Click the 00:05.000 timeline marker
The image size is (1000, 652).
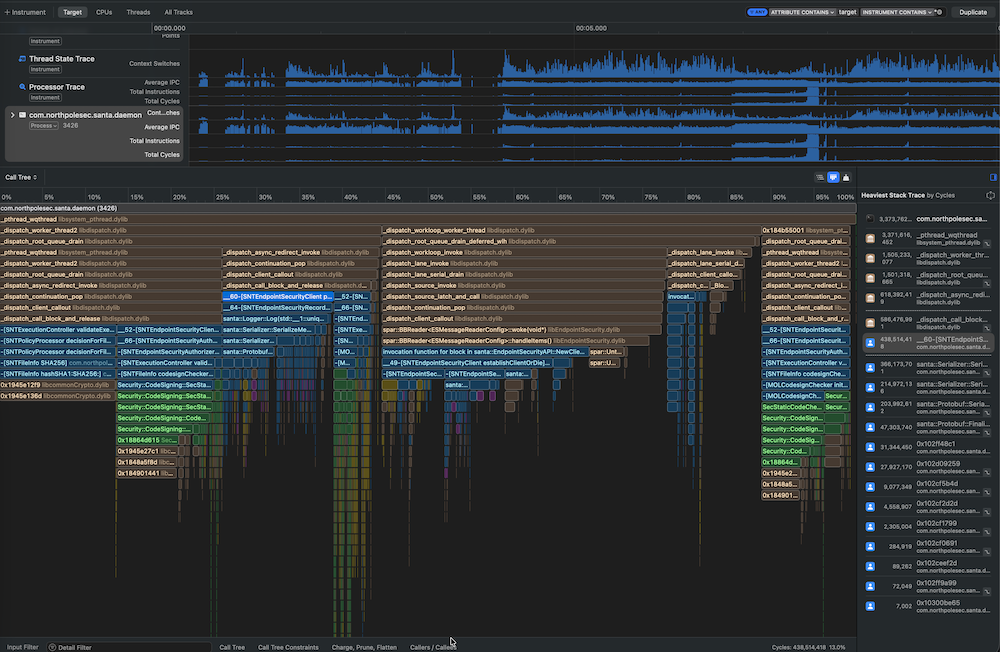[x=591, y=29]
